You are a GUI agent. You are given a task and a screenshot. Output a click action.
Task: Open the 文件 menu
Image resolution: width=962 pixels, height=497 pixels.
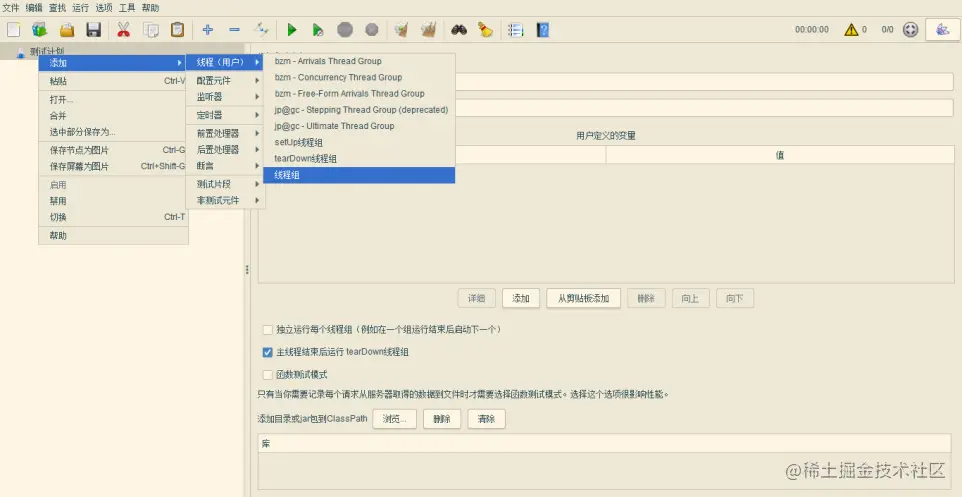tap(11, 8)
